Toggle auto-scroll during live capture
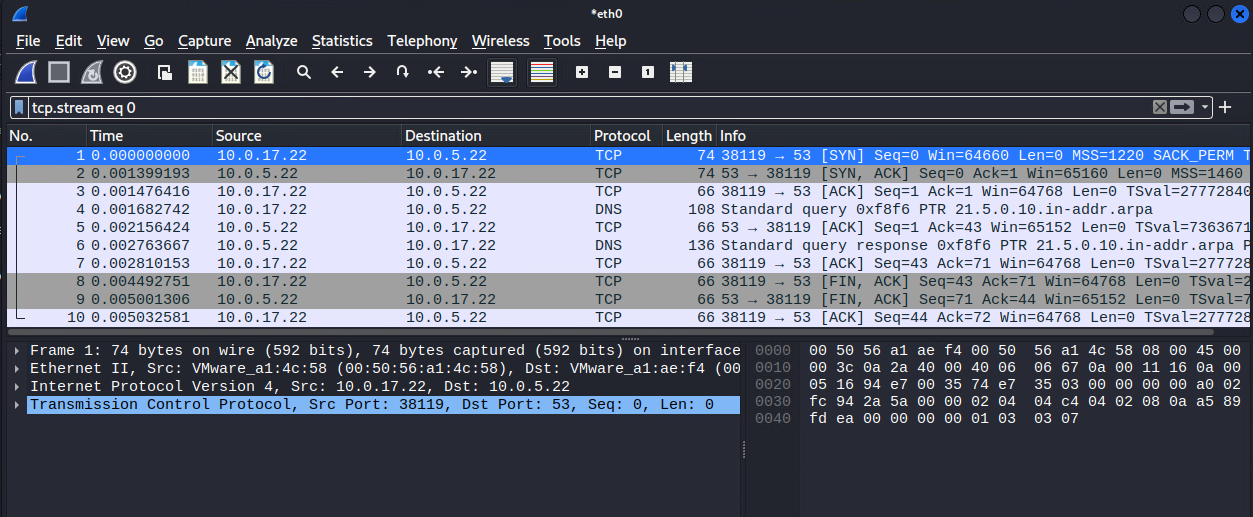Screen dimensions: 1253x517 pyautogui.click(x=502, y=72)
